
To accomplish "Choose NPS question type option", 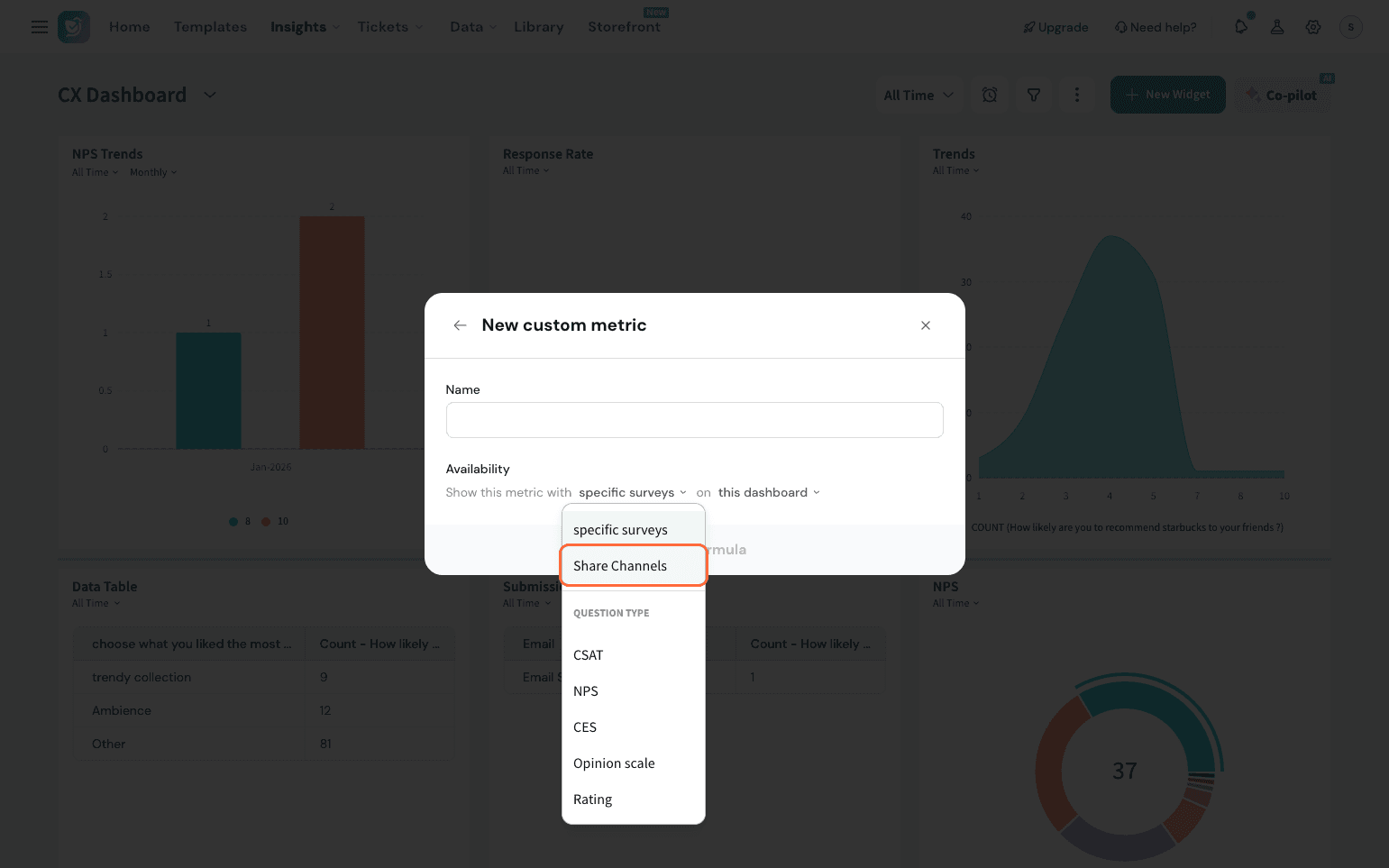I will pos(586,691).
